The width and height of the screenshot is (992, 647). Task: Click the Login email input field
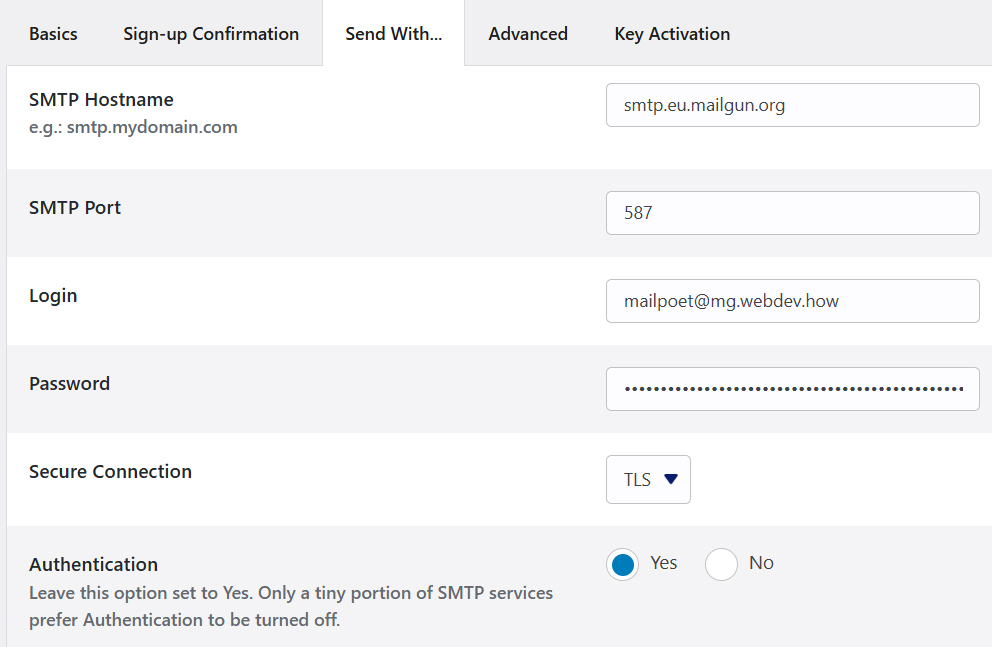tap(792, 300)
